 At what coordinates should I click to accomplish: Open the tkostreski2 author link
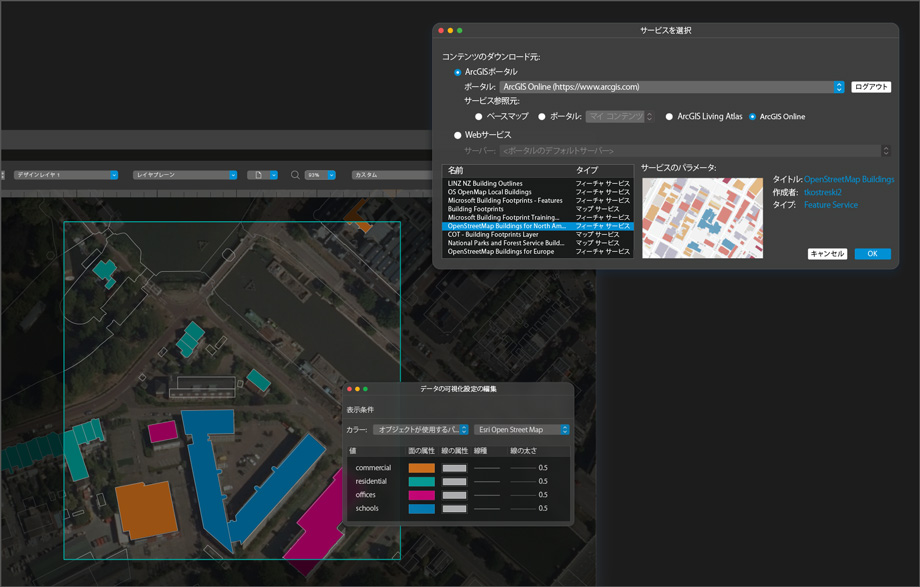pyautogui.click(x=823, y=192)
